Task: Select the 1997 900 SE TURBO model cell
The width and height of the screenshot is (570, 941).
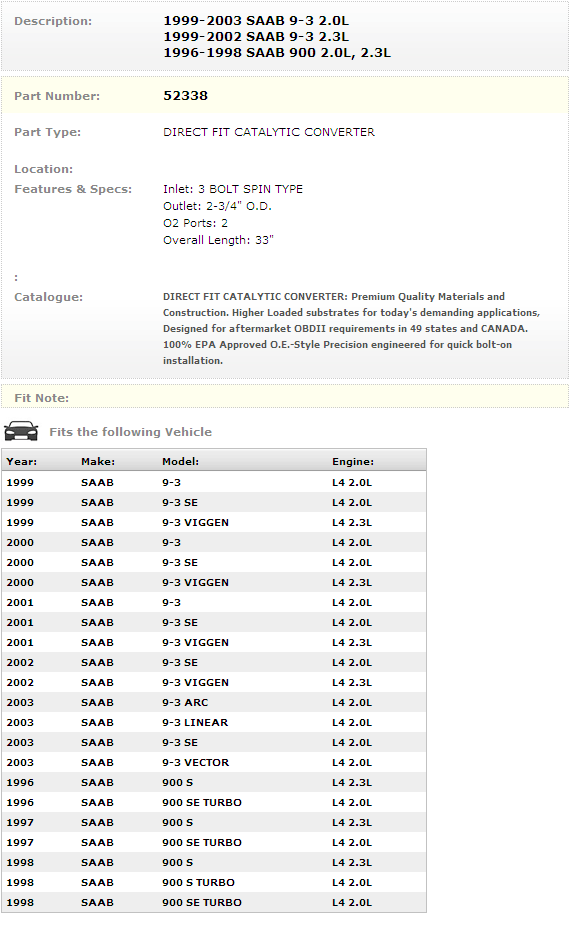Action: click(202, 843)
